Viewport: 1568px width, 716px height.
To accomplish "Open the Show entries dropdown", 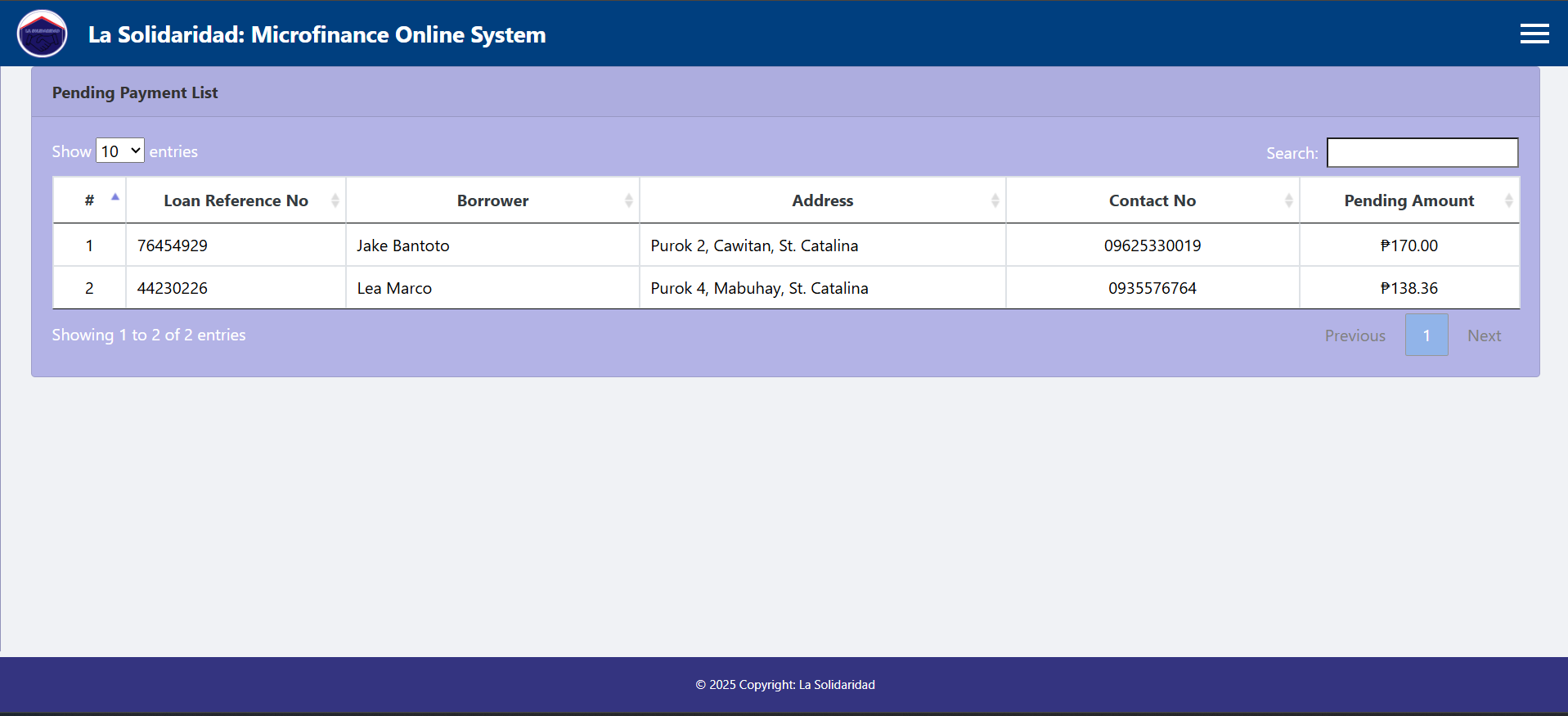I will [x=120, y=151].
